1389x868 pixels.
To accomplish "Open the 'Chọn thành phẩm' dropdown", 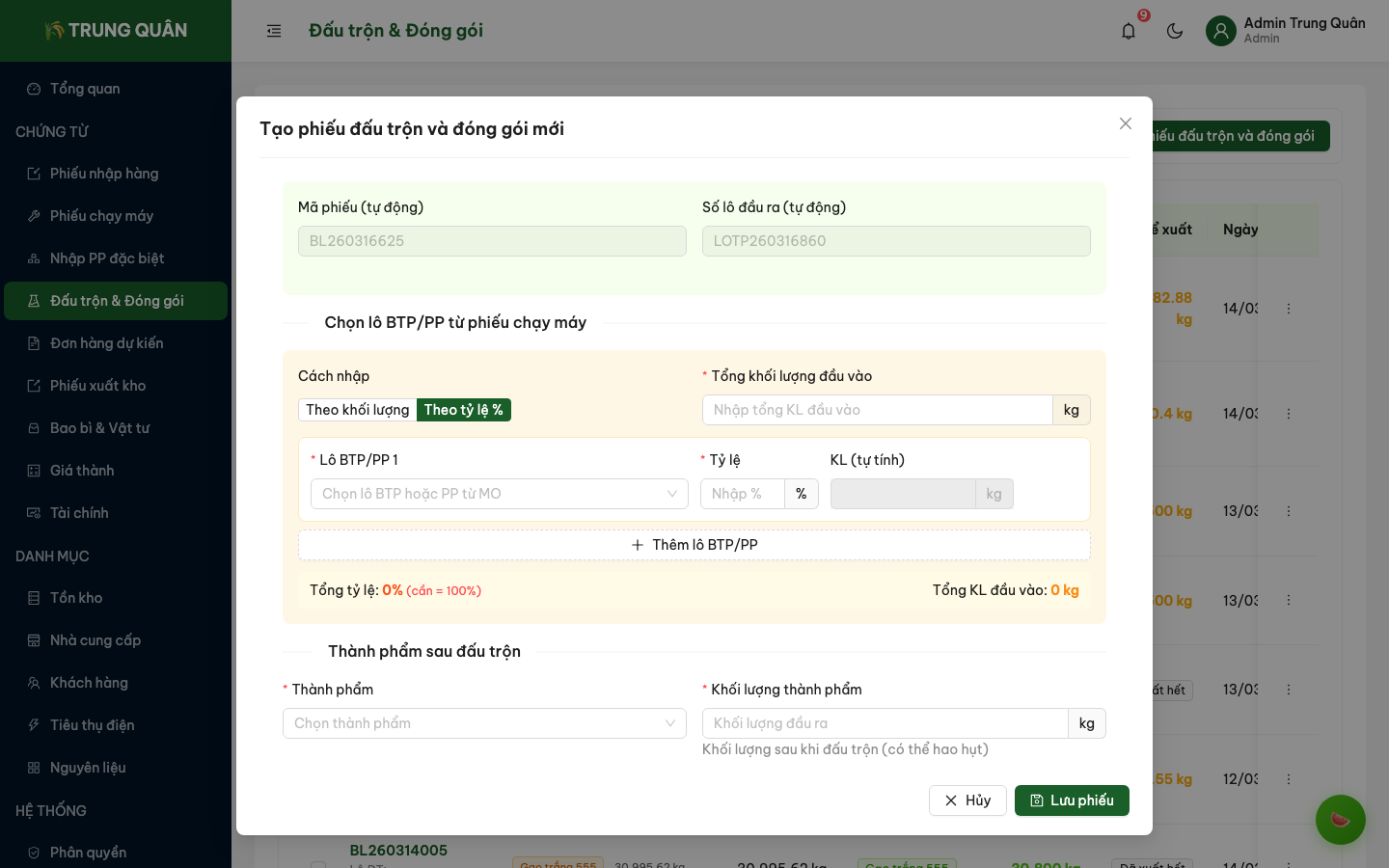I will pos(484,723).
